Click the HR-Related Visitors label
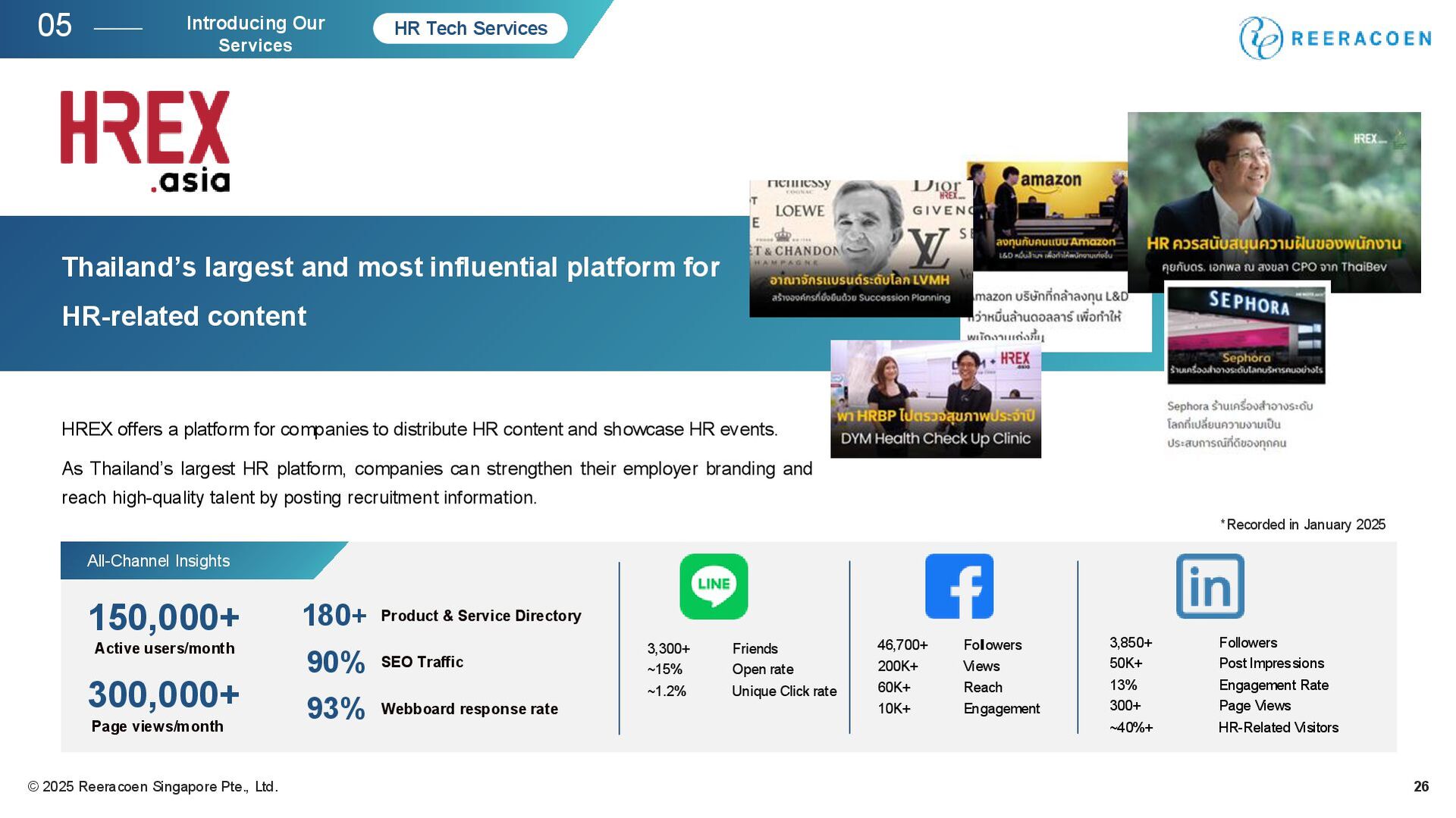Viewport: 1456px width, 818px height. coord(1279,728)
